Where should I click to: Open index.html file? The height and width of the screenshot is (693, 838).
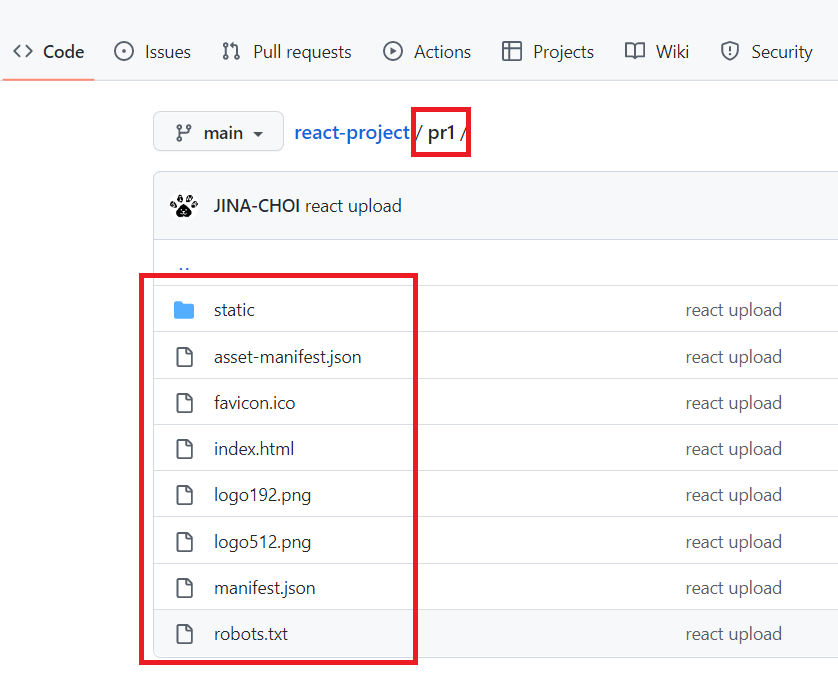coord(254,449)
